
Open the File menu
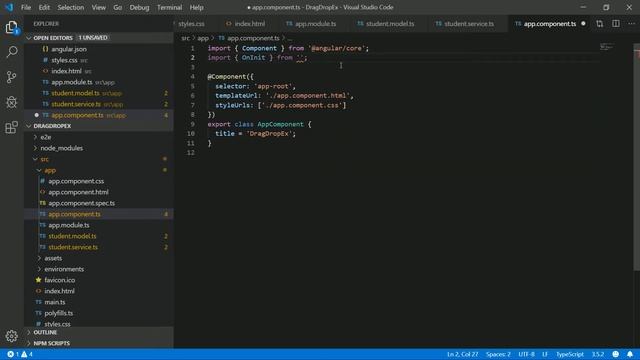(26, 7)
